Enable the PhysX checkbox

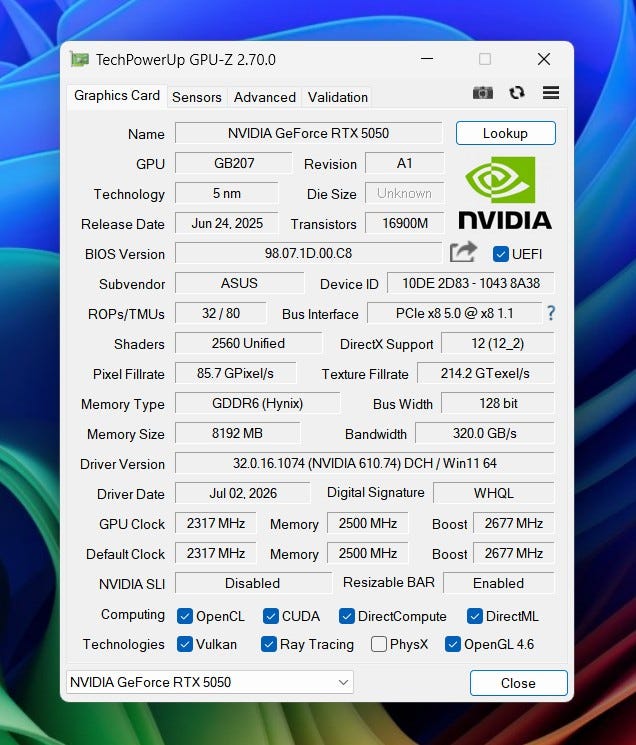point(379,644)
